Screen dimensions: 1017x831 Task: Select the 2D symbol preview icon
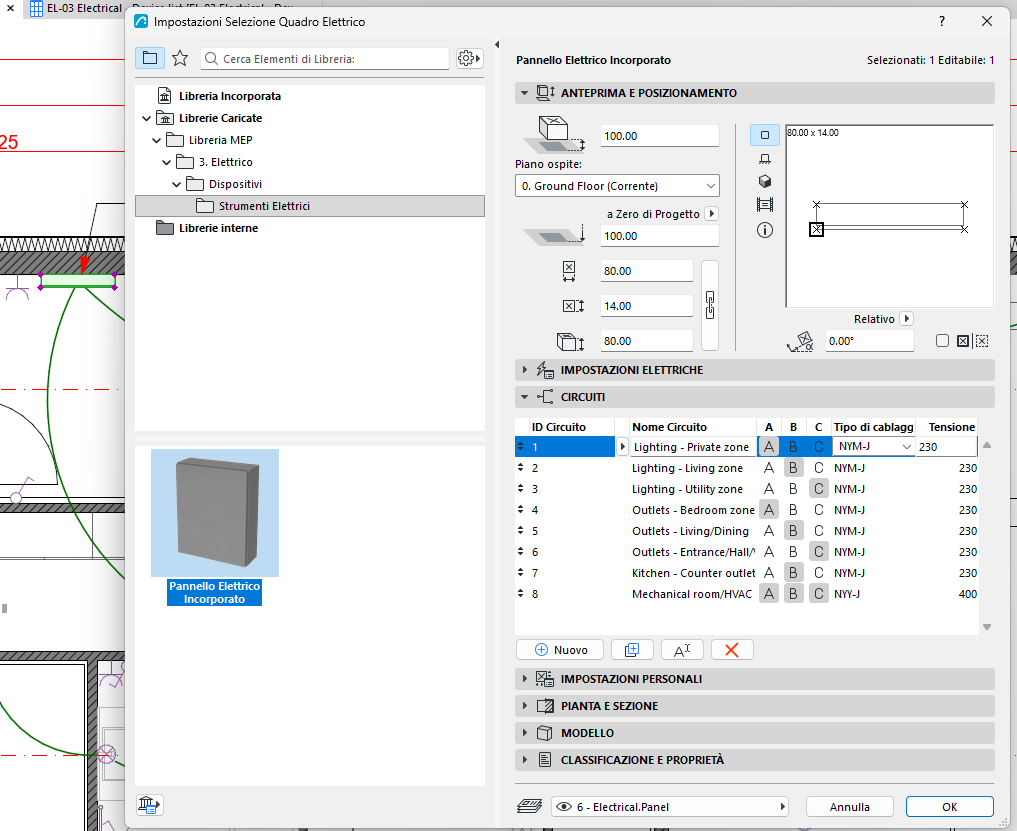[765, 135]
